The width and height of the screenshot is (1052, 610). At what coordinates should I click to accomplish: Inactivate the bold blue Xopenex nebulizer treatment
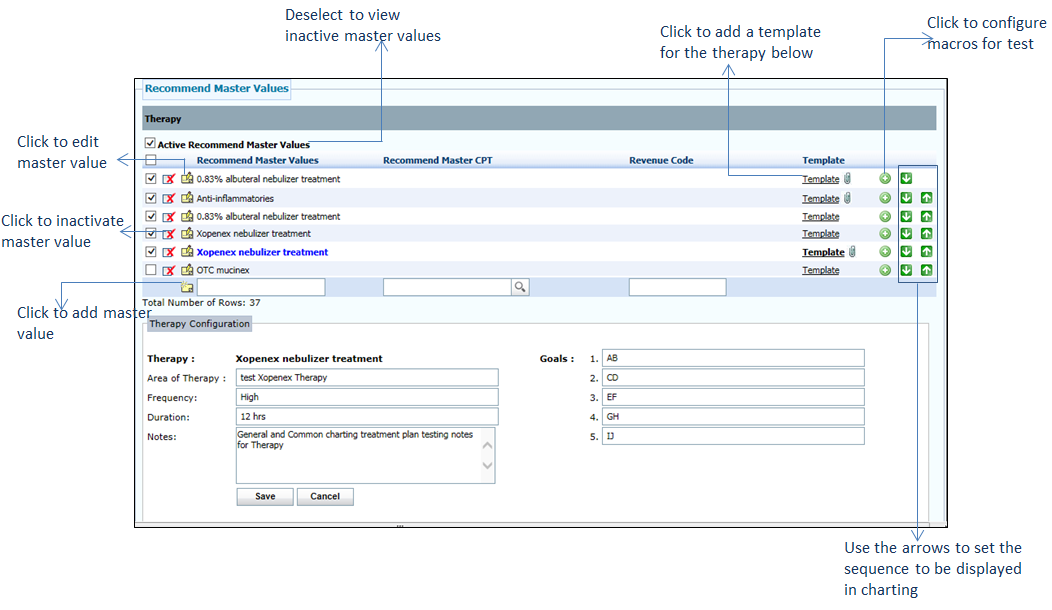[x=169, y=252]
